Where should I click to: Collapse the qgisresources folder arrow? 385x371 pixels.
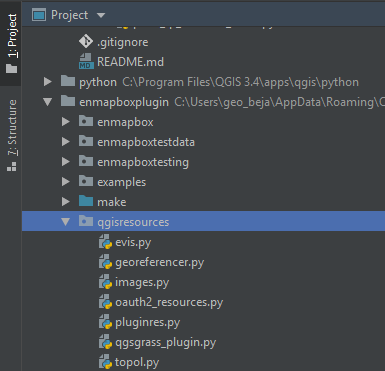click(x=66, y=222)
